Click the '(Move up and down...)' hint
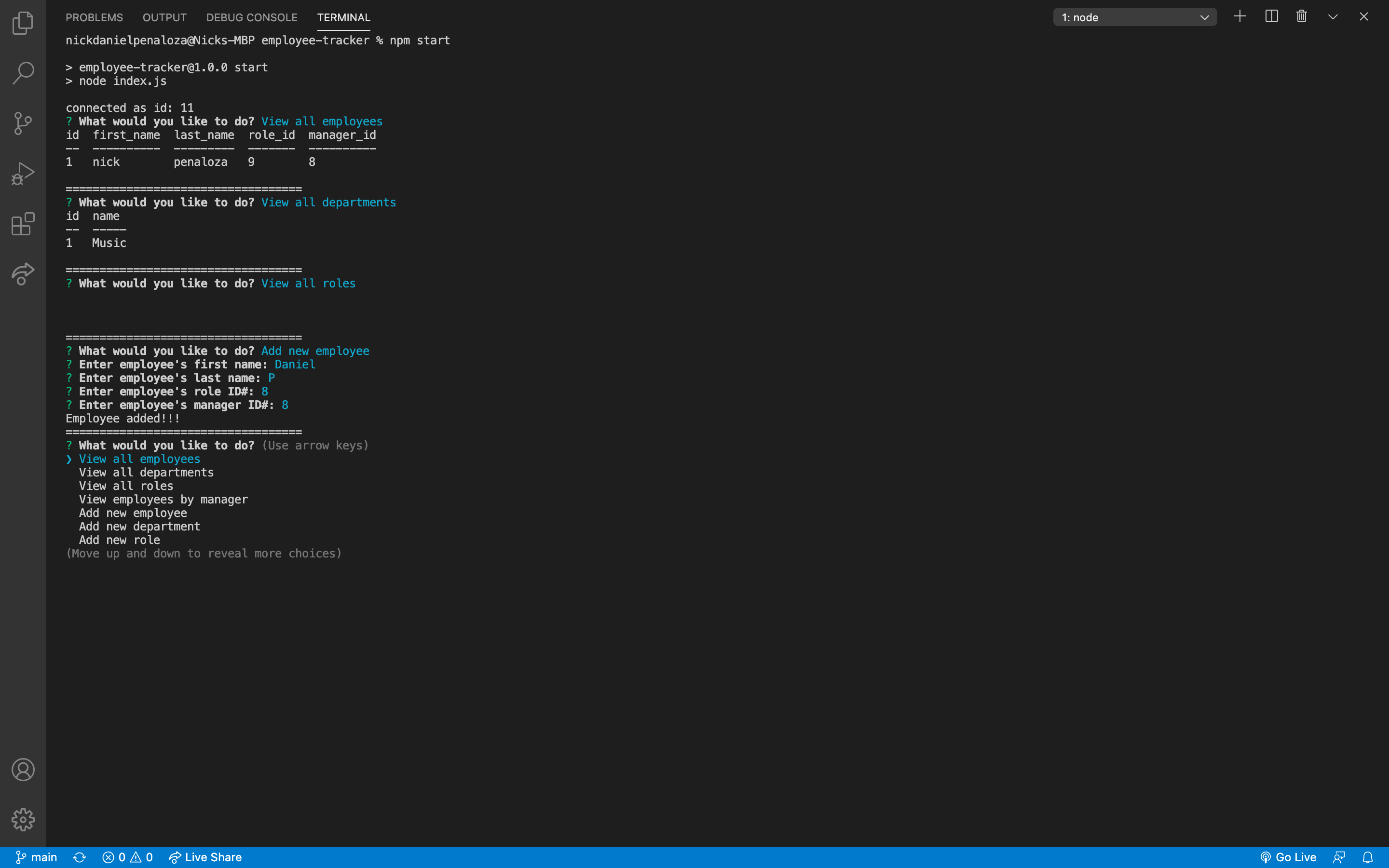This screenshot has height=868, width=1389. (204, 554)
